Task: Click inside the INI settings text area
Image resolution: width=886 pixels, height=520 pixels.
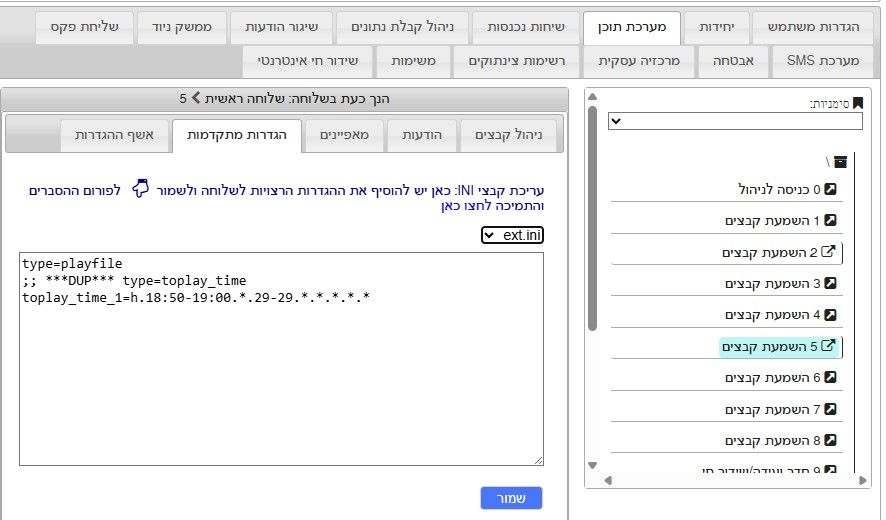Action: tap(281, 359)
